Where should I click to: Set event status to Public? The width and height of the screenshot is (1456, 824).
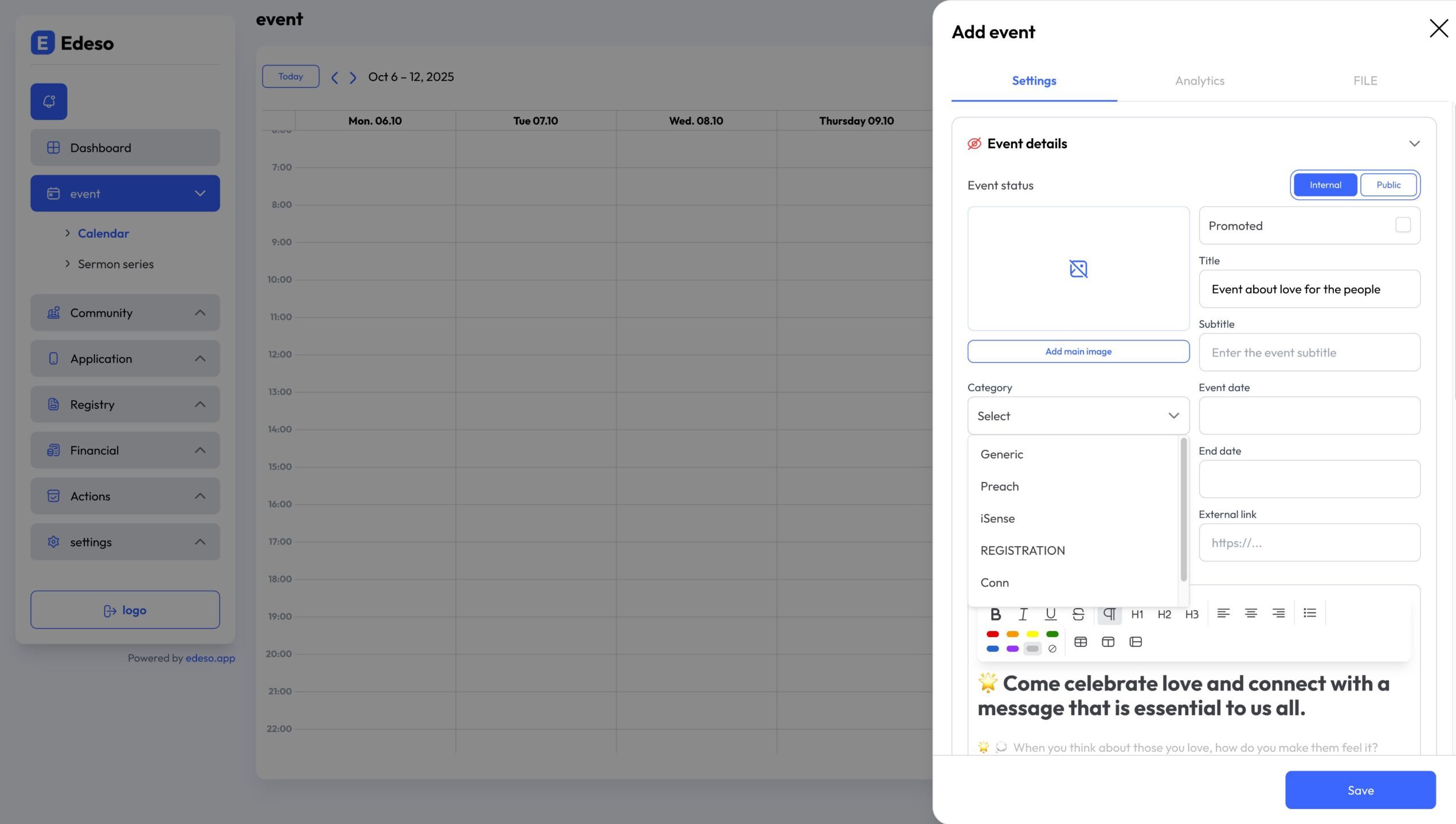tap(1388, 185)
